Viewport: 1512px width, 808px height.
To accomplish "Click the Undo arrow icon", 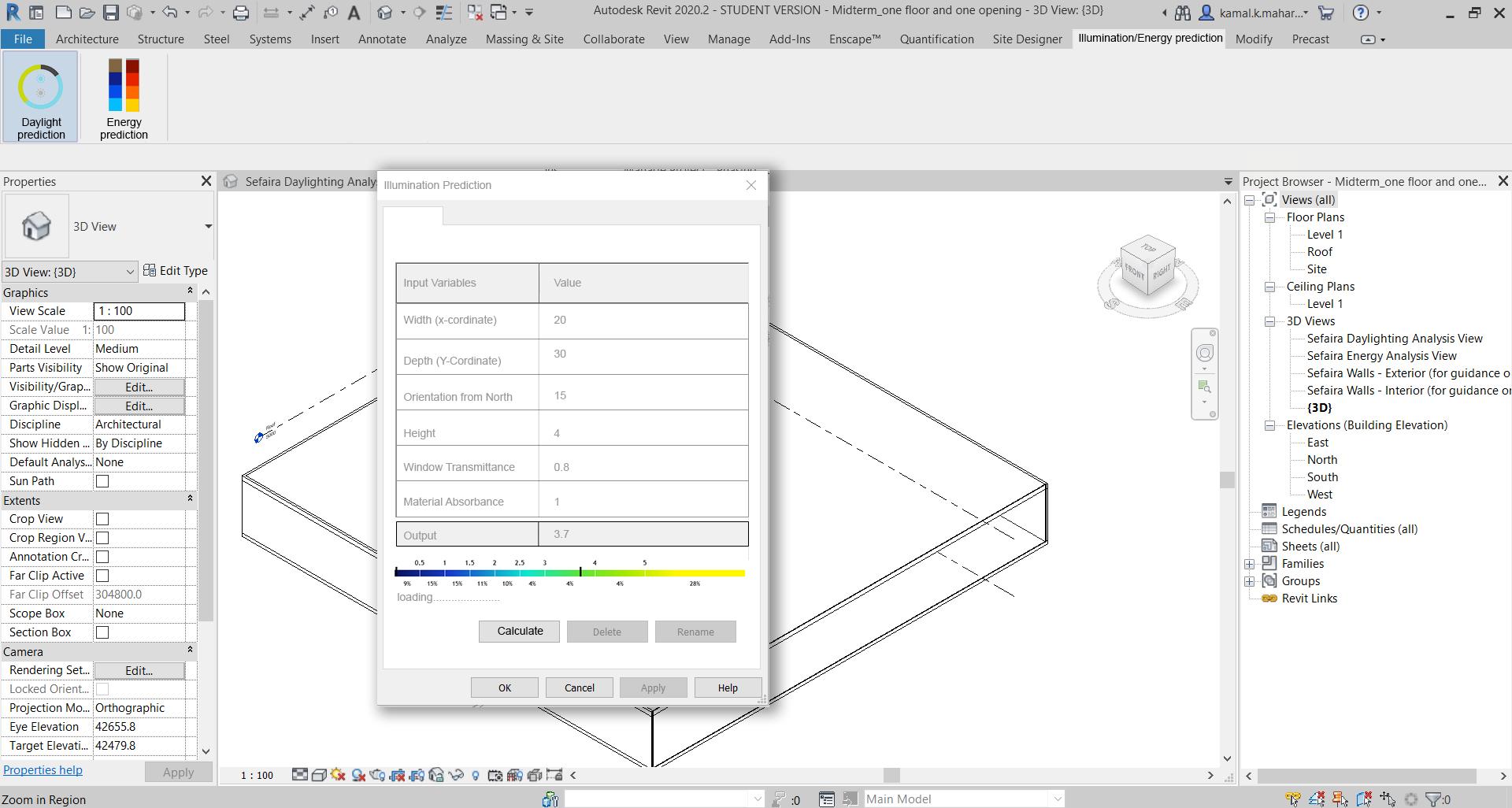I will pyautogui.click(x=169, y=13).
